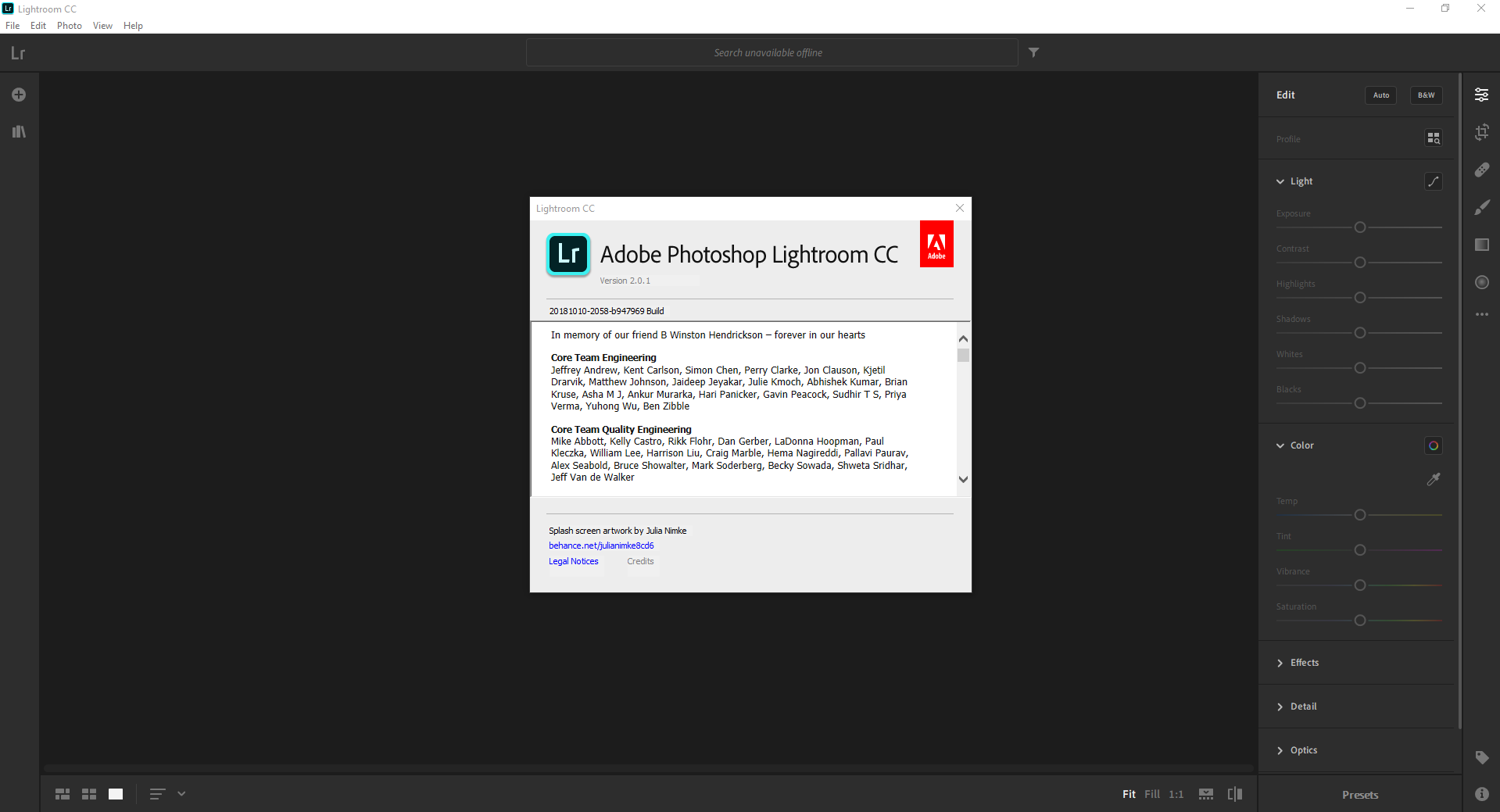Image resolution: width=1500 pixels, height=812 pixels.
Task: Click the Auto tone button
Action: [1381, 95]
